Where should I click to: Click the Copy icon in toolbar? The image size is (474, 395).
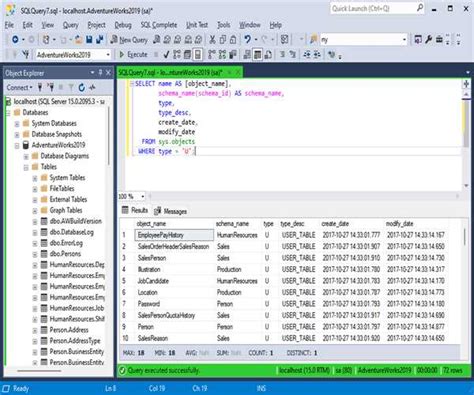(x=222, y=40)
